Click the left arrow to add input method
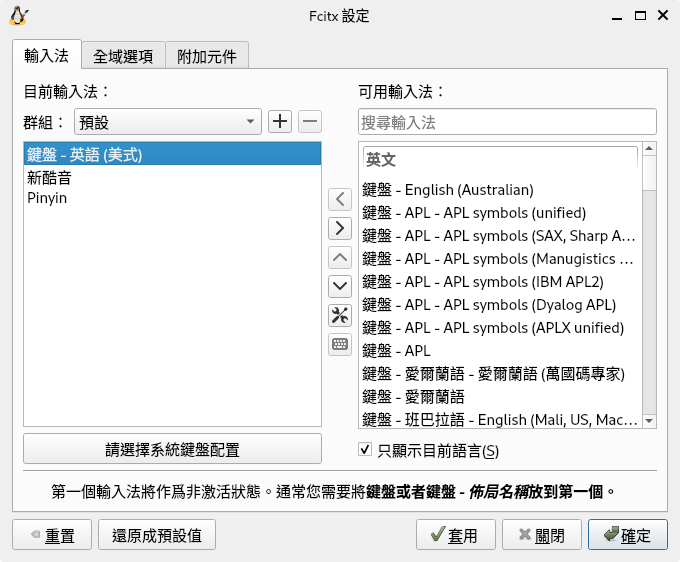680x562 pixels. (340, 199)
